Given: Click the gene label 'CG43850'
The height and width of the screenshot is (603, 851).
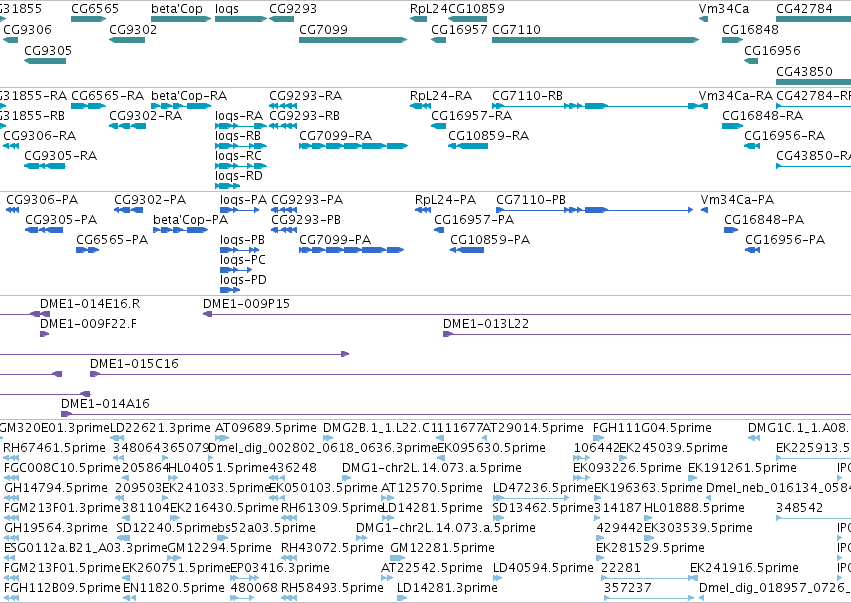Looking at the screenshot, I should (804, 72).
